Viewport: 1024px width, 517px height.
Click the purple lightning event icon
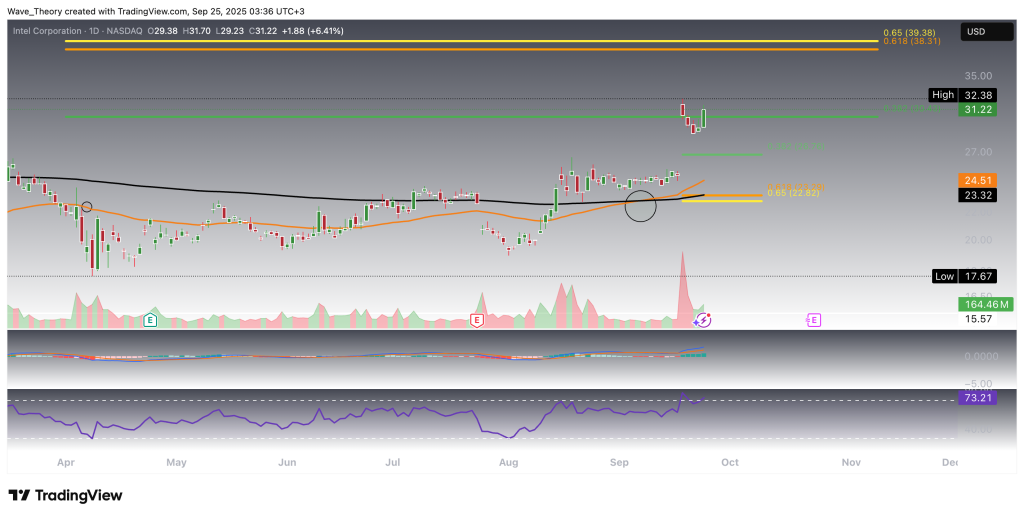(703, 320)
